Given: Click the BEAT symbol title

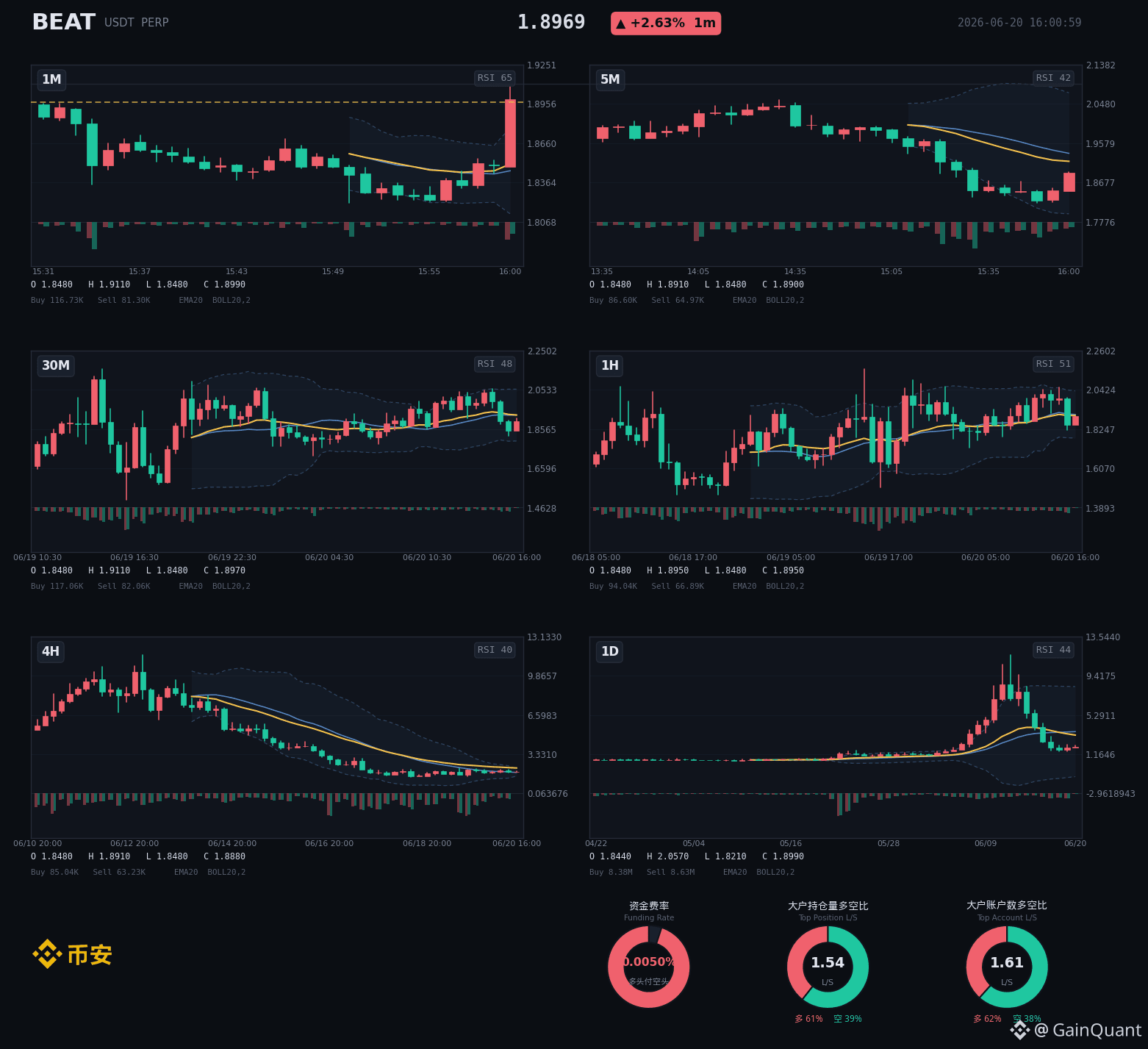Looking at the screenshot, I should coord(64,22).
